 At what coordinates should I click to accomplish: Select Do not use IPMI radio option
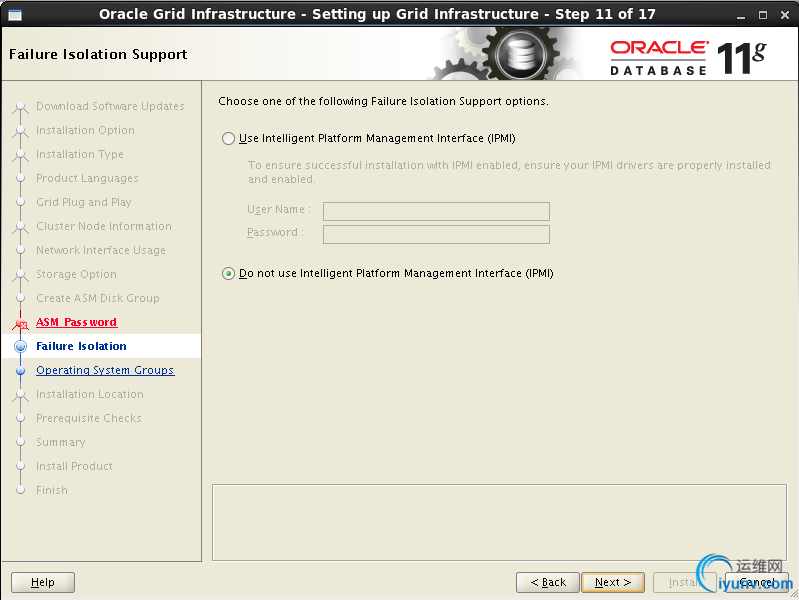point(228,274)
